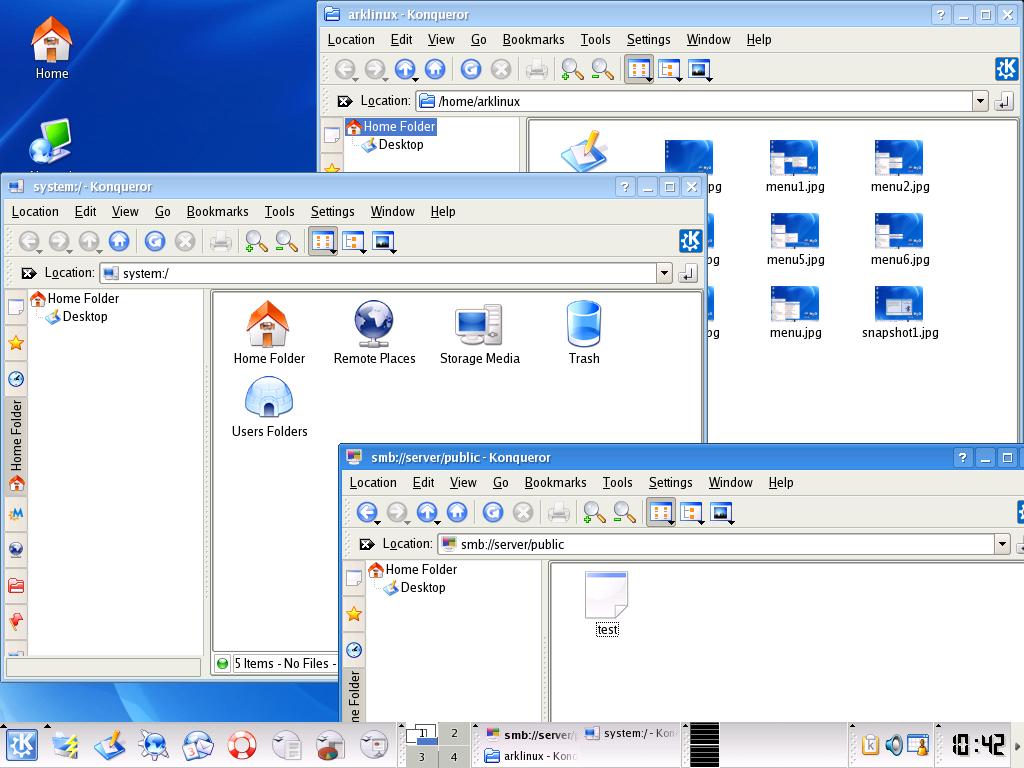1024x768 pixels.
Task: Click Go button beside /home/arklinux location field
Action: click(1004, 101)
